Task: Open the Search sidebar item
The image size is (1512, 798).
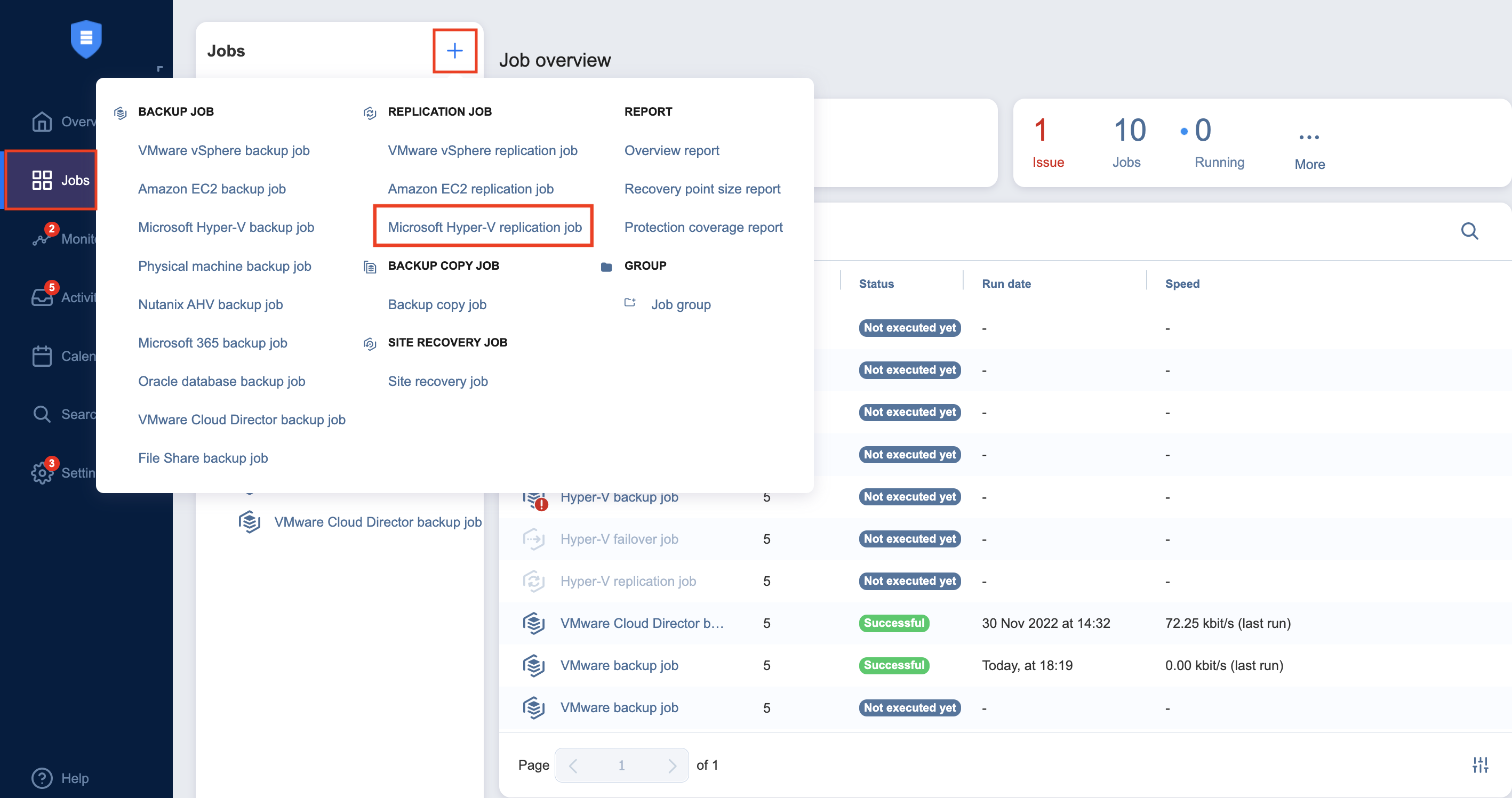Action: tap(63, 414)
